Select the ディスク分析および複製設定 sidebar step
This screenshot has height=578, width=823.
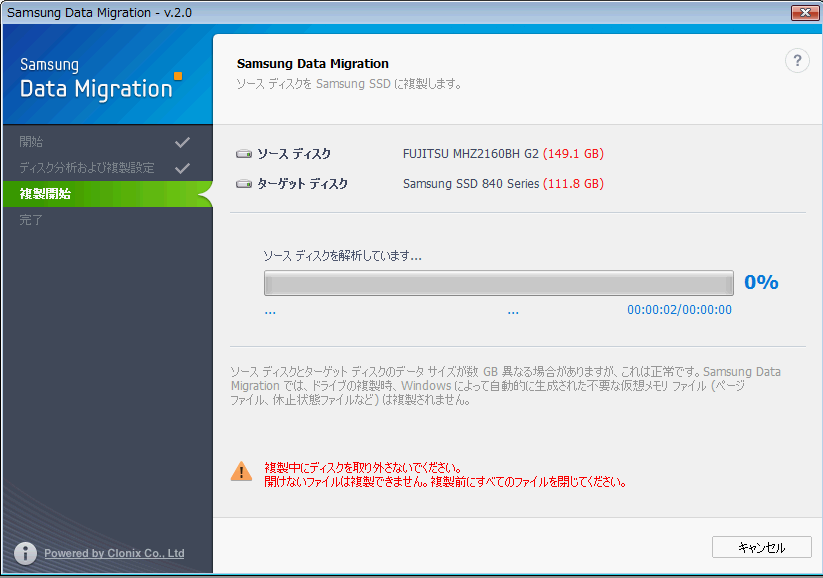87,168
